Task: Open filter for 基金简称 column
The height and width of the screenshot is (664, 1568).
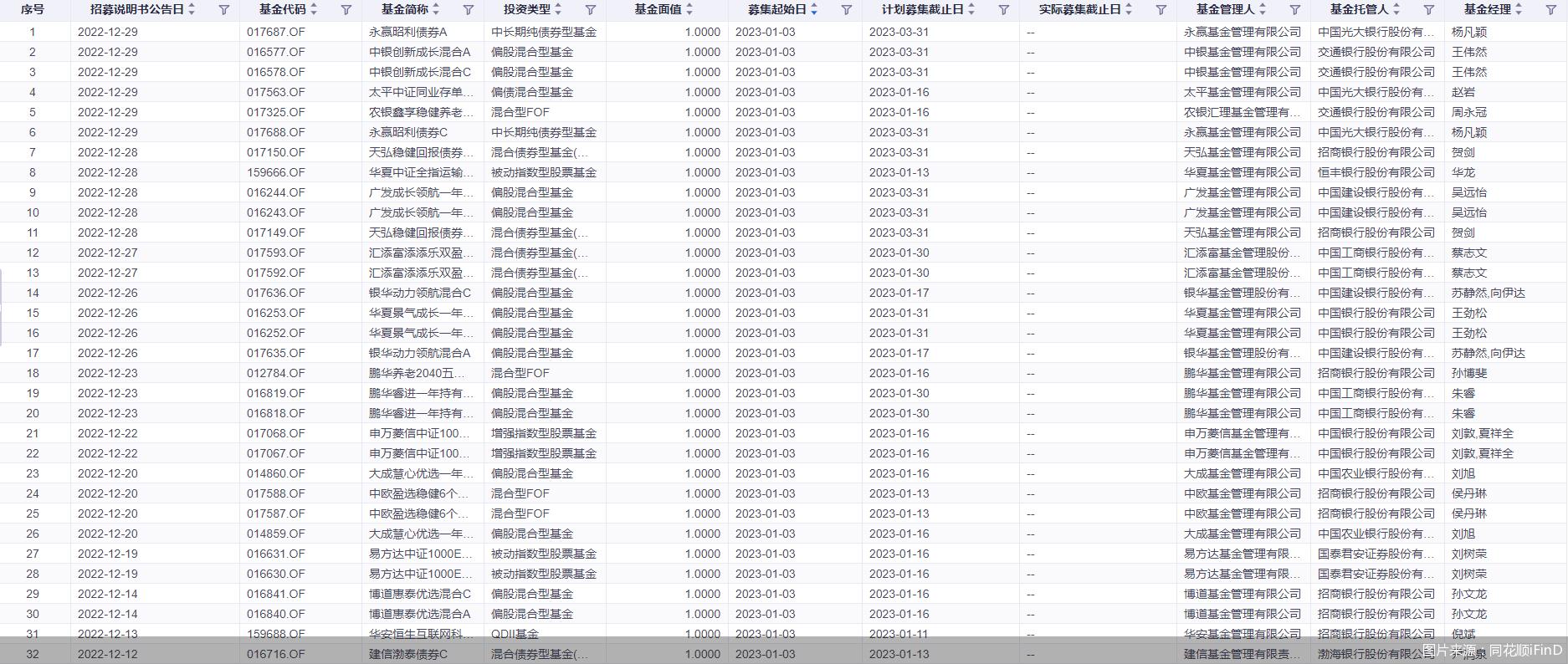Action: click(x=468, y=10)
